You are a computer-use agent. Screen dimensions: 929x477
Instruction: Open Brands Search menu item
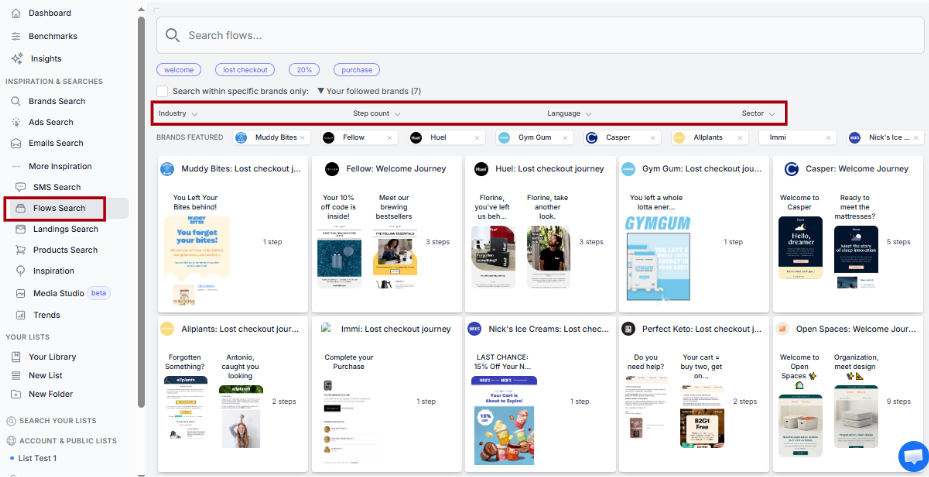tap(57, 101)
